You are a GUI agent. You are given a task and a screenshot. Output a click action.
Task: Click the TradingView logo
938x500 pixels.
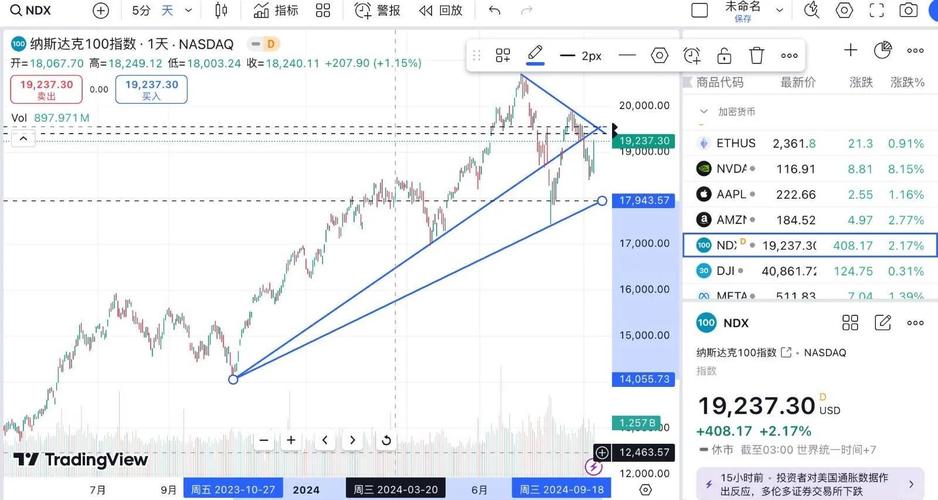coord(81,459)
